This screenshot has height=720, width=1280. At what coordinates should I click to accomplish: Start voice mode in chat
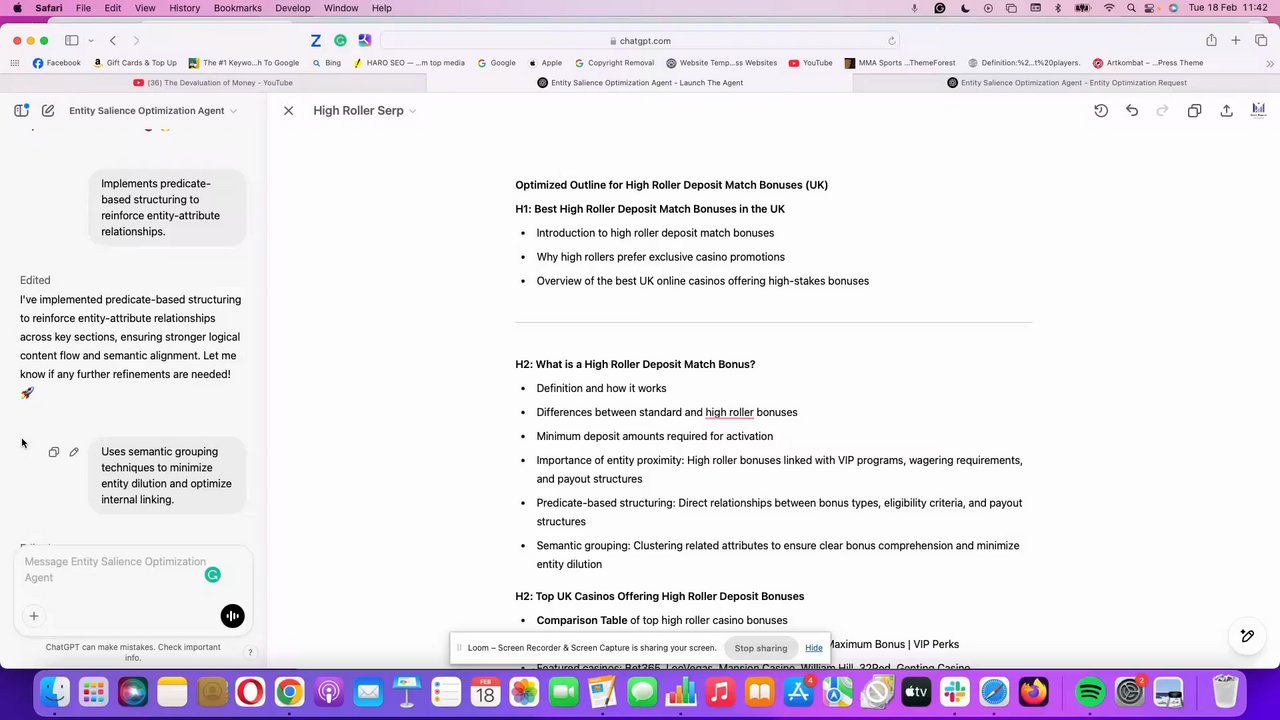point(232,616)
